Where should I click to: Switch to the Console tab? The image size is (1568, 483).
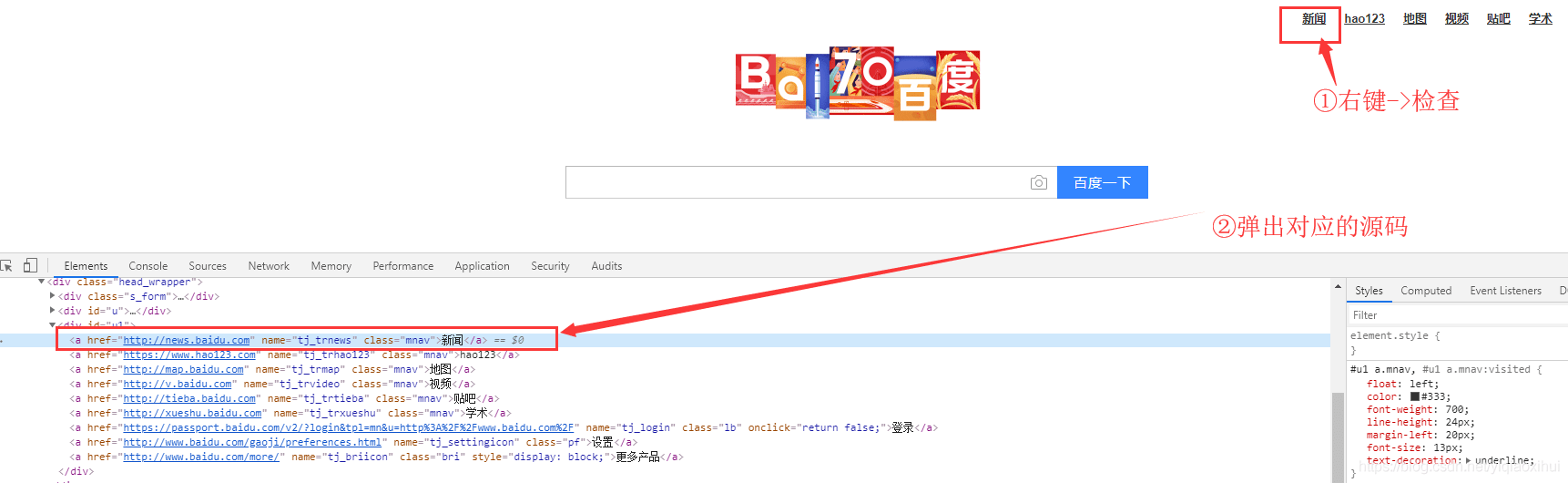pyautogui.click(x=148, y=266)
